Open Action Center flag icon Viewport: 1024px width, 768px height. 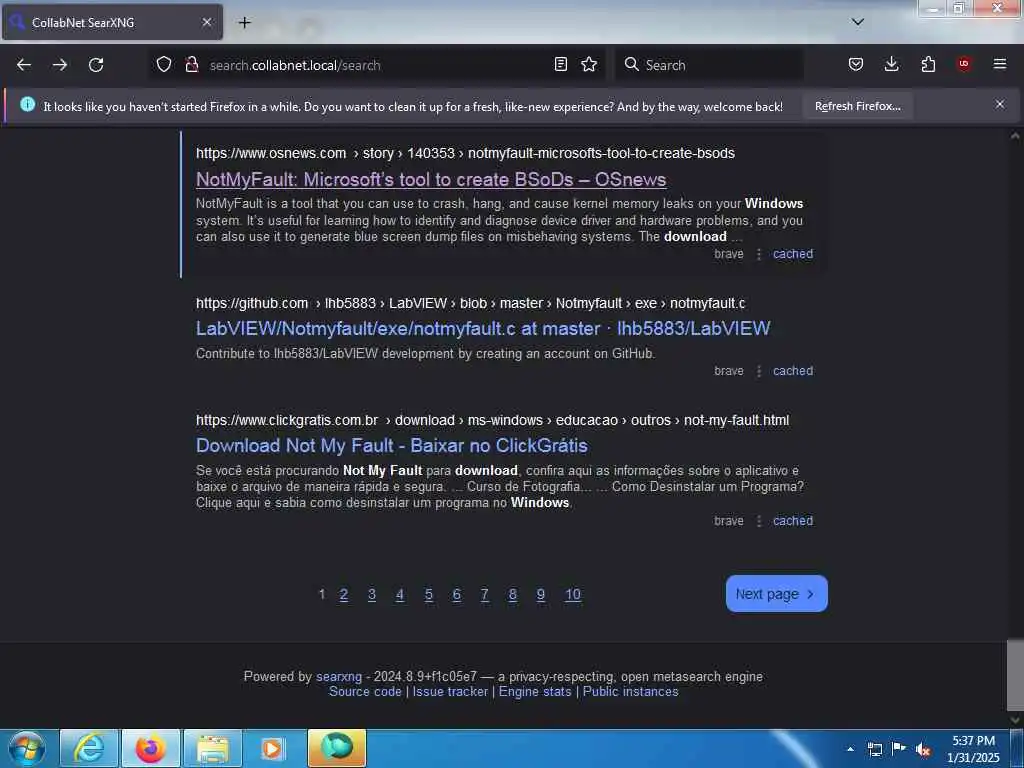tap(899, 749)
